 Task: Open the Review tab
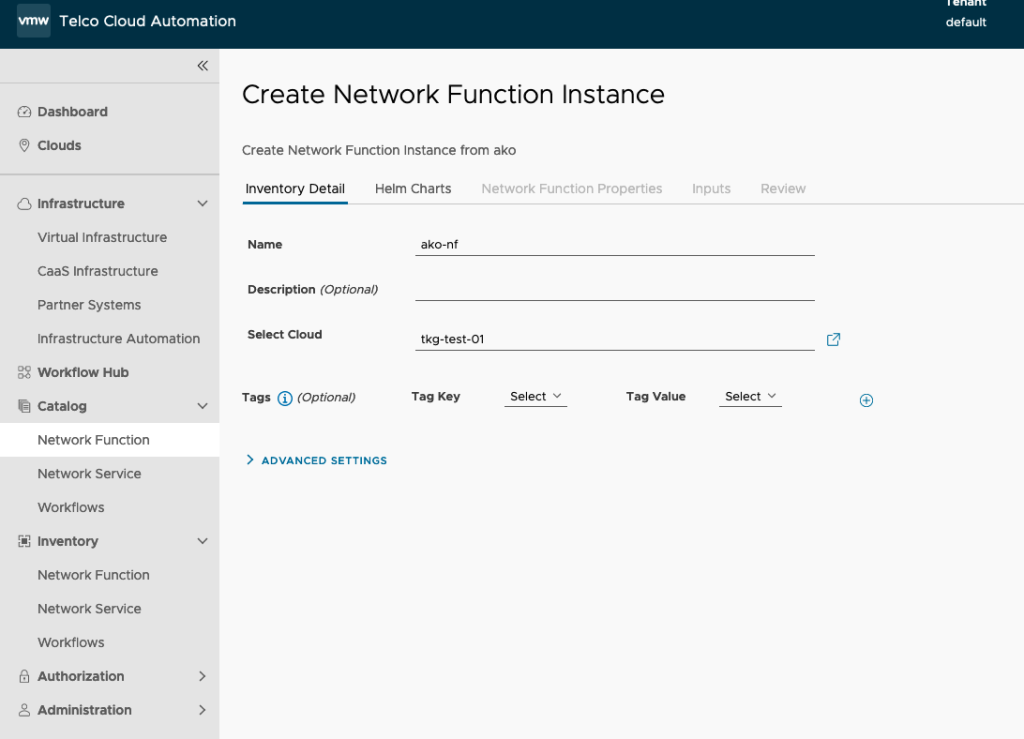coord(783,189)
